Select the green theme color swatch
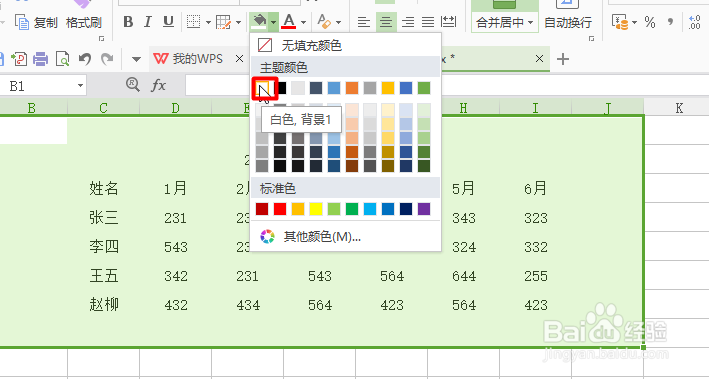Image resolution: width=709 pixels, height=379 pixels. 424,88
